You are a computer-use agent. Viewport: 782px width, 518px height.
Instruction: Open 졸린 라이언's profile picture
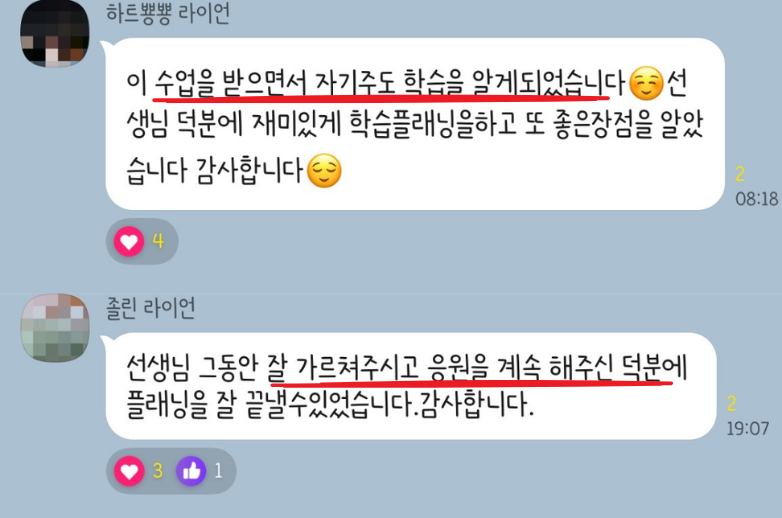coord(55,328)
